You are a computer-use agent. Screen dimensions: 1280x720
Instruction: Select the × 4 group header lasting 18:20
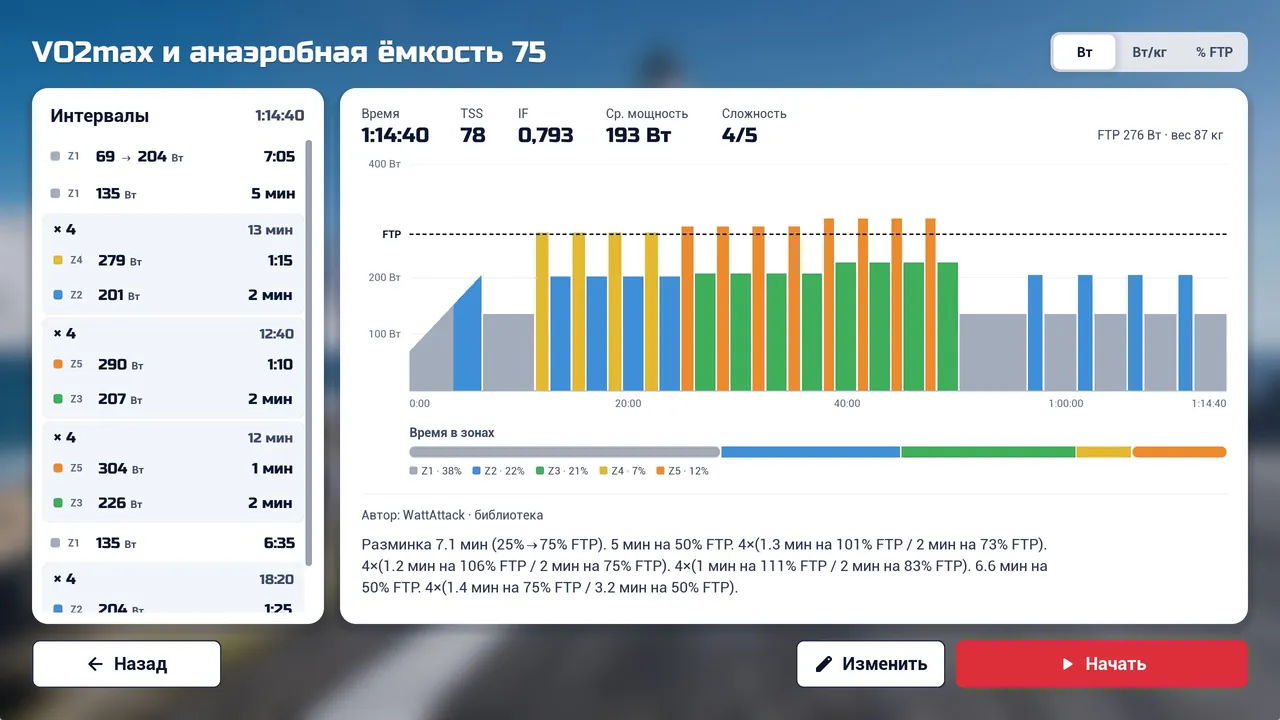pyautogui.click(x=173, y=579)
